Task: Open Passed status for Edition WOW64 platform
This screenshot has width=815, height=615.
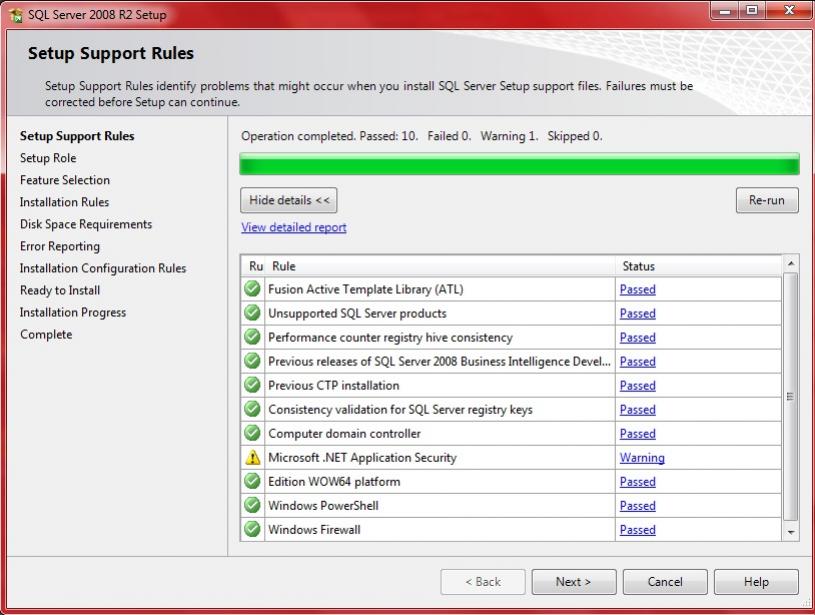Action: [x=638, y=482]
